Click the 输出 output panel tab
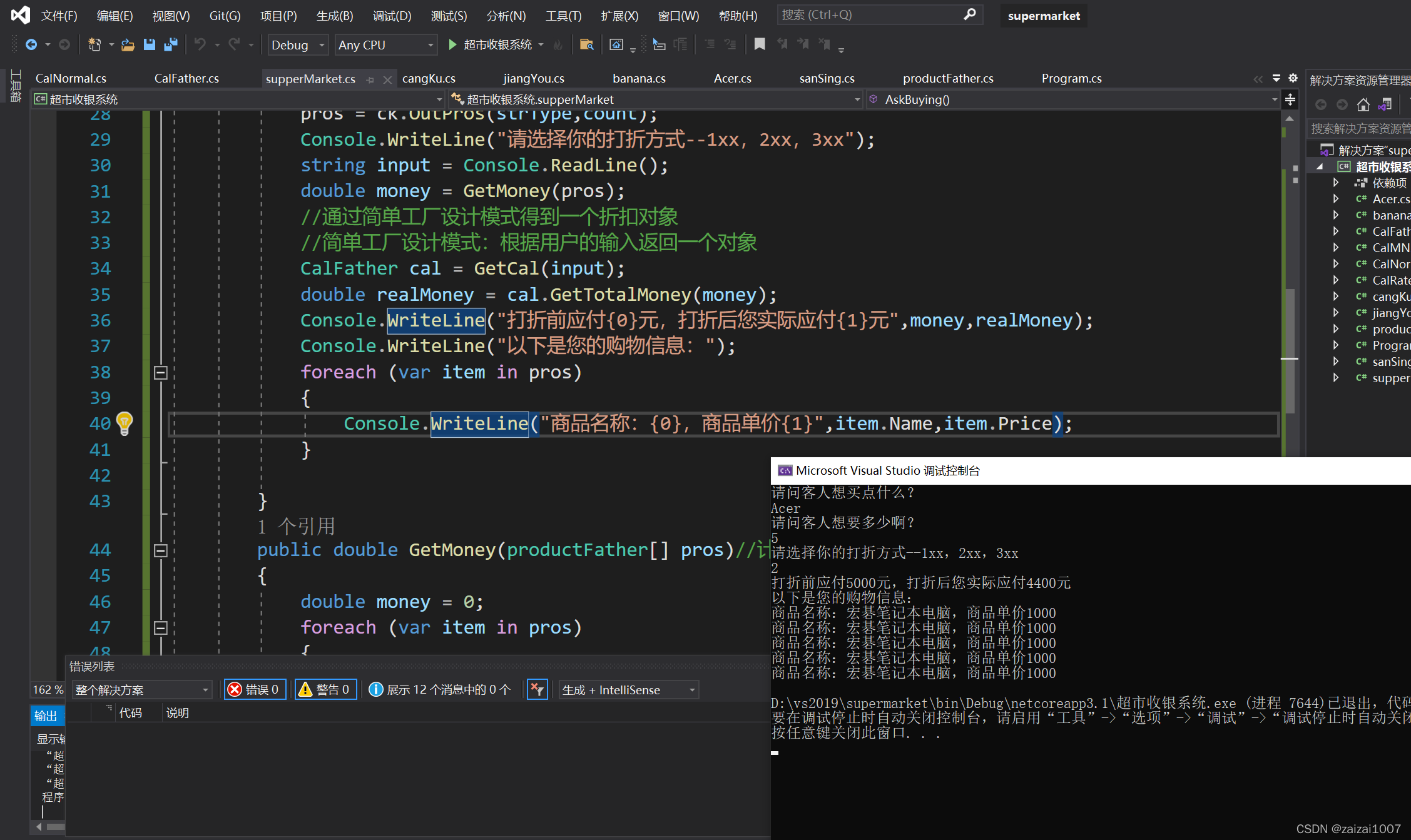The image size is (1411, 840). (45, 716)
